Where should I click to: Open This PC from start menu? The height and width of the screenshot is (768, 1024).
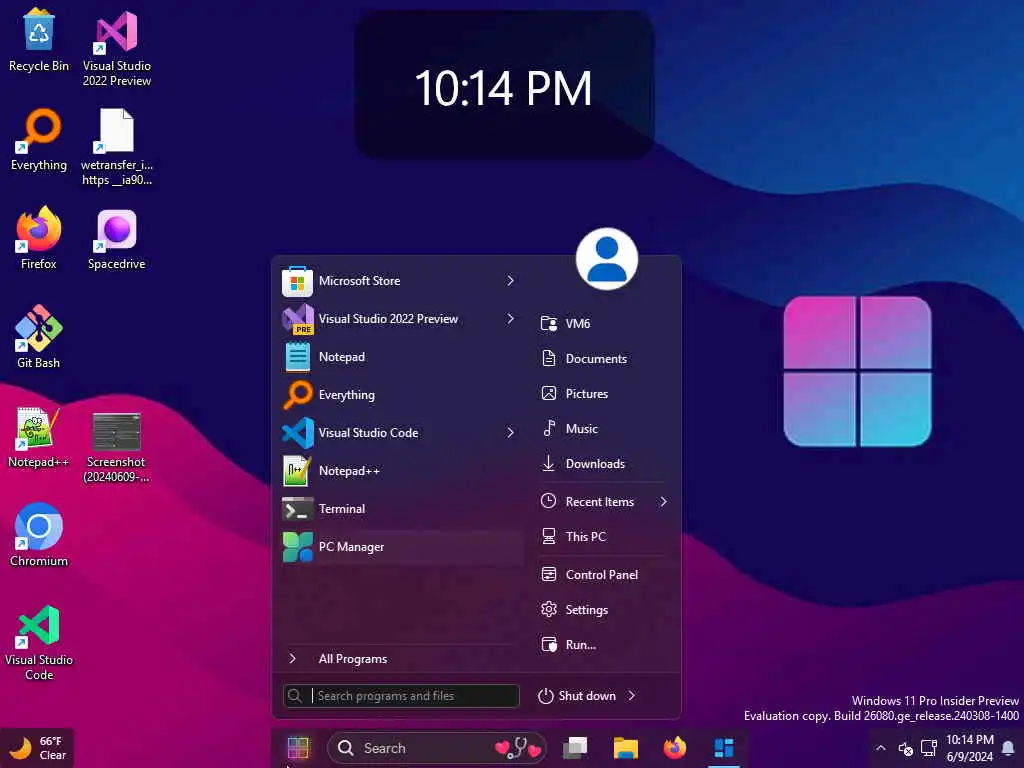(x=603, y=537)
